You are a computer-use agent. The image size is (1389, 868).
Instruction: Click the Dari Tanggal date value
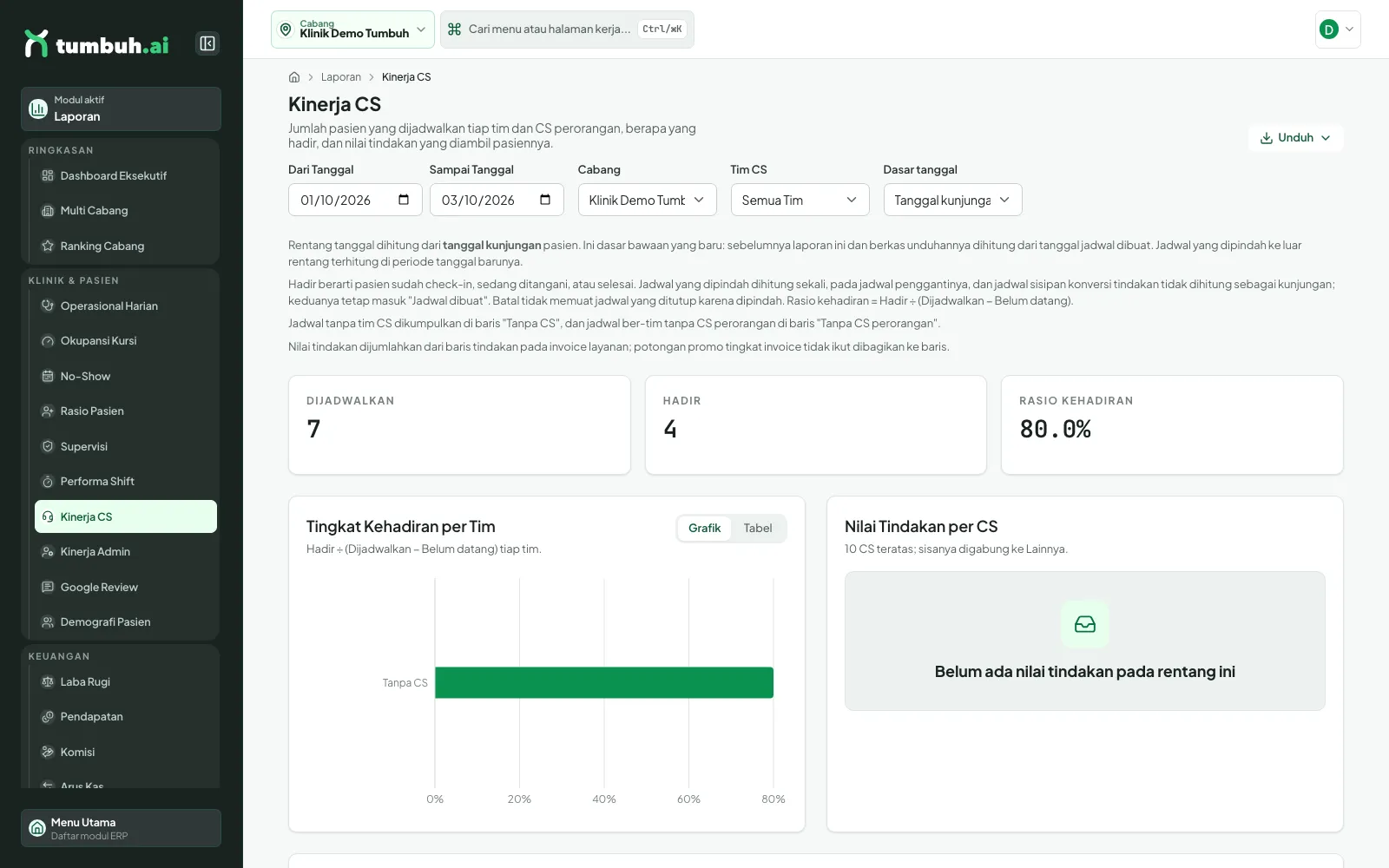336,201
